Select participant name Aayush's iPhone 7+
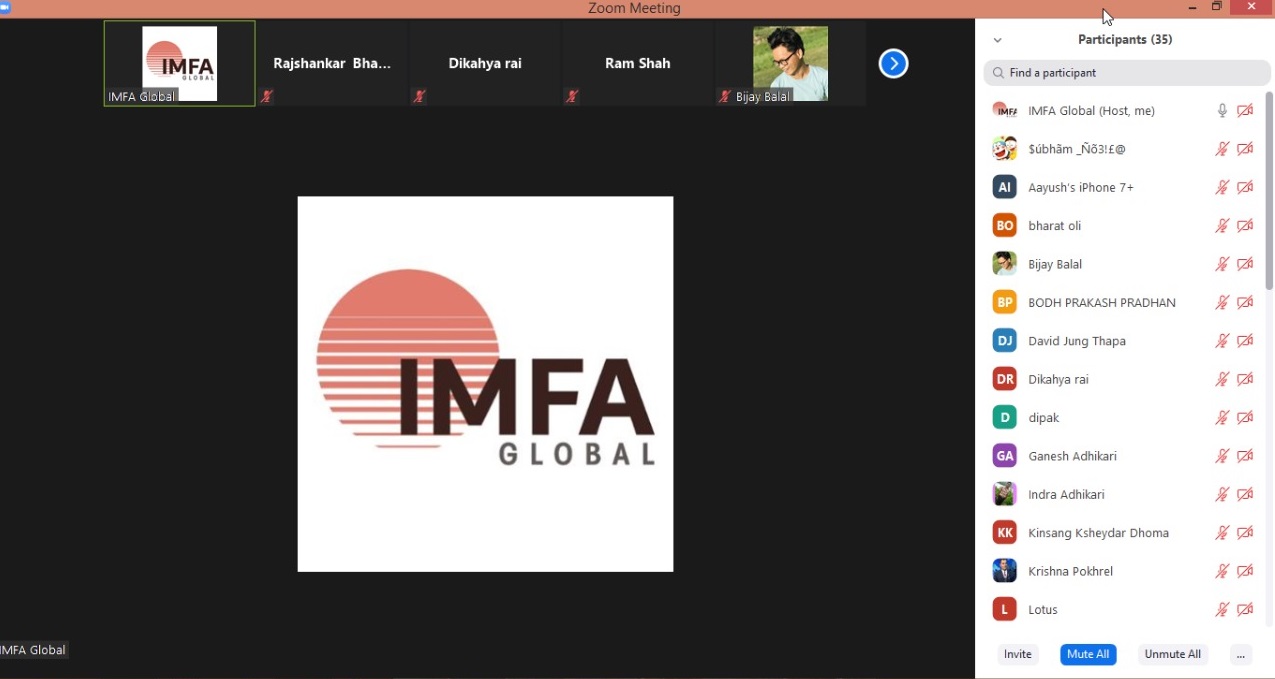The image size is (1275, 679). pos(1081,188)
